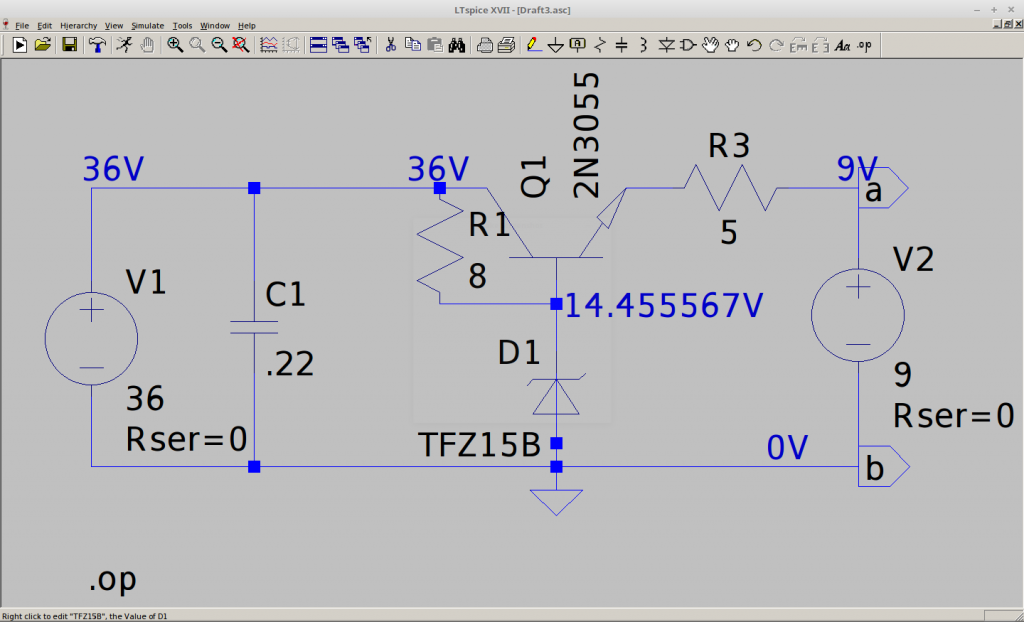Viewport: 1024px width, 622px height.
Task: Click the .op directive text on schematic
Action: 112,579
